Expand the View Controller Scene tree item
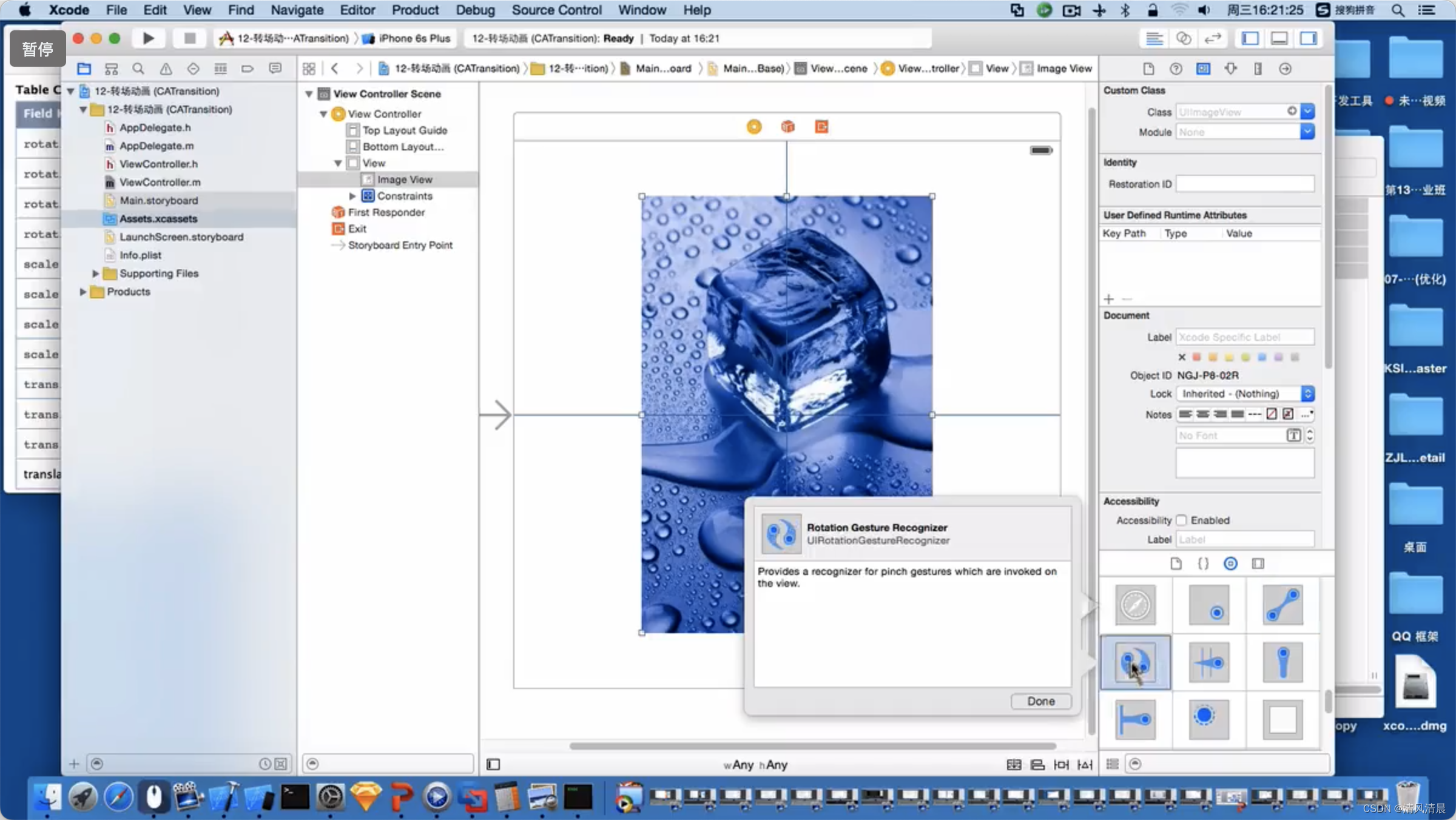The height and width of the screenshot is (820, 1456). (309, 93)
